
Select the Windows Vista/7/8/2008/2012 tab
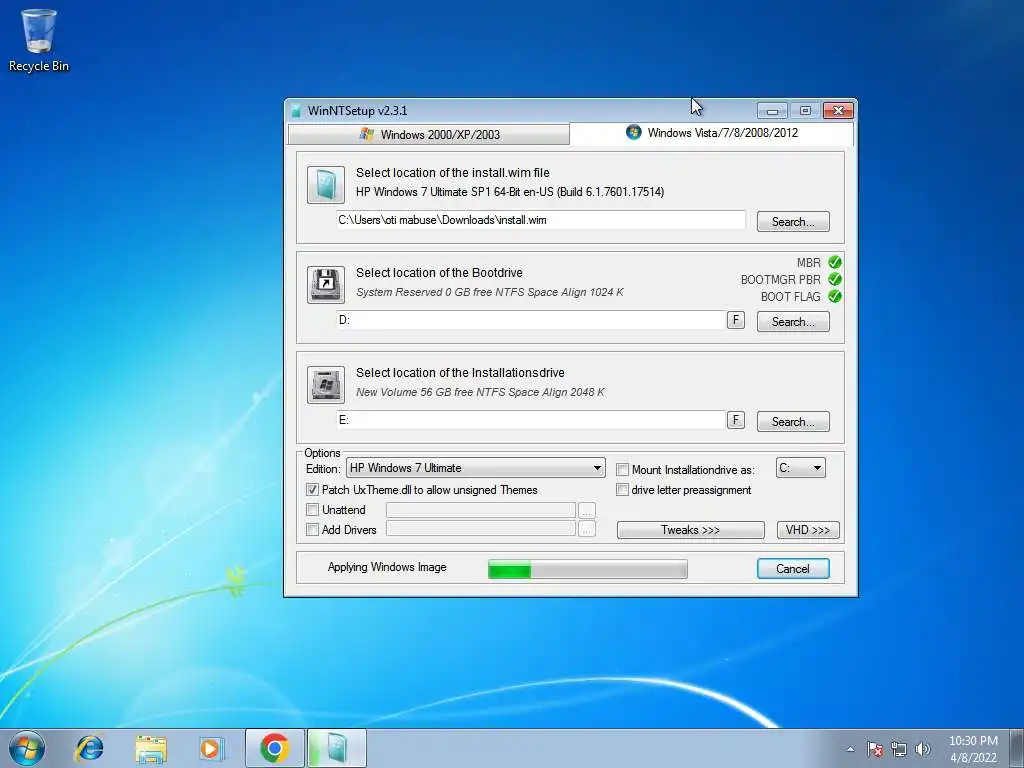[x=711, y=133]
